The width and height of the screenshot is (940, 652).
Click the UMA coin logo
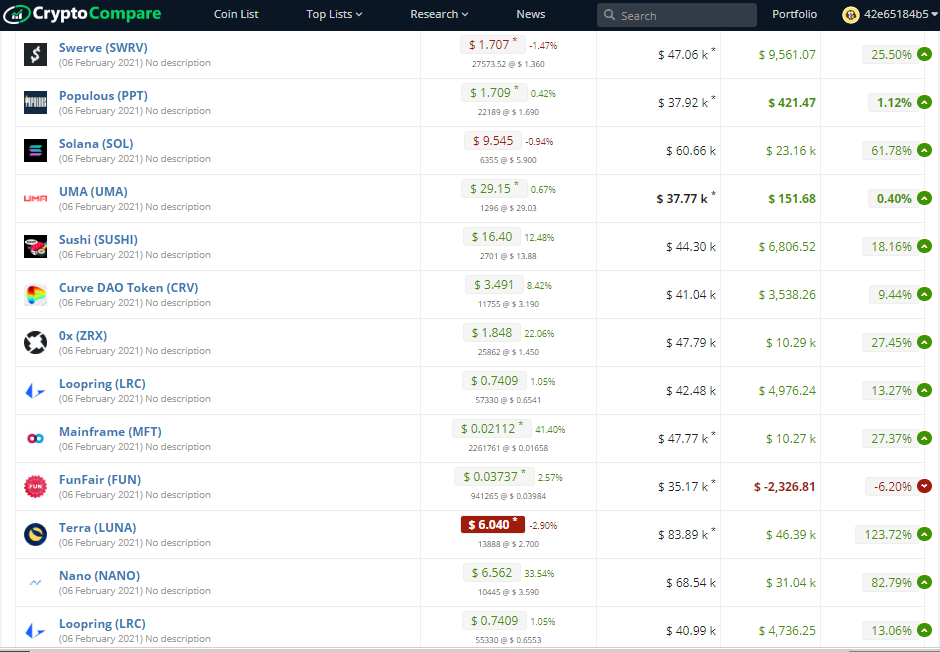(x=35, y=198)
